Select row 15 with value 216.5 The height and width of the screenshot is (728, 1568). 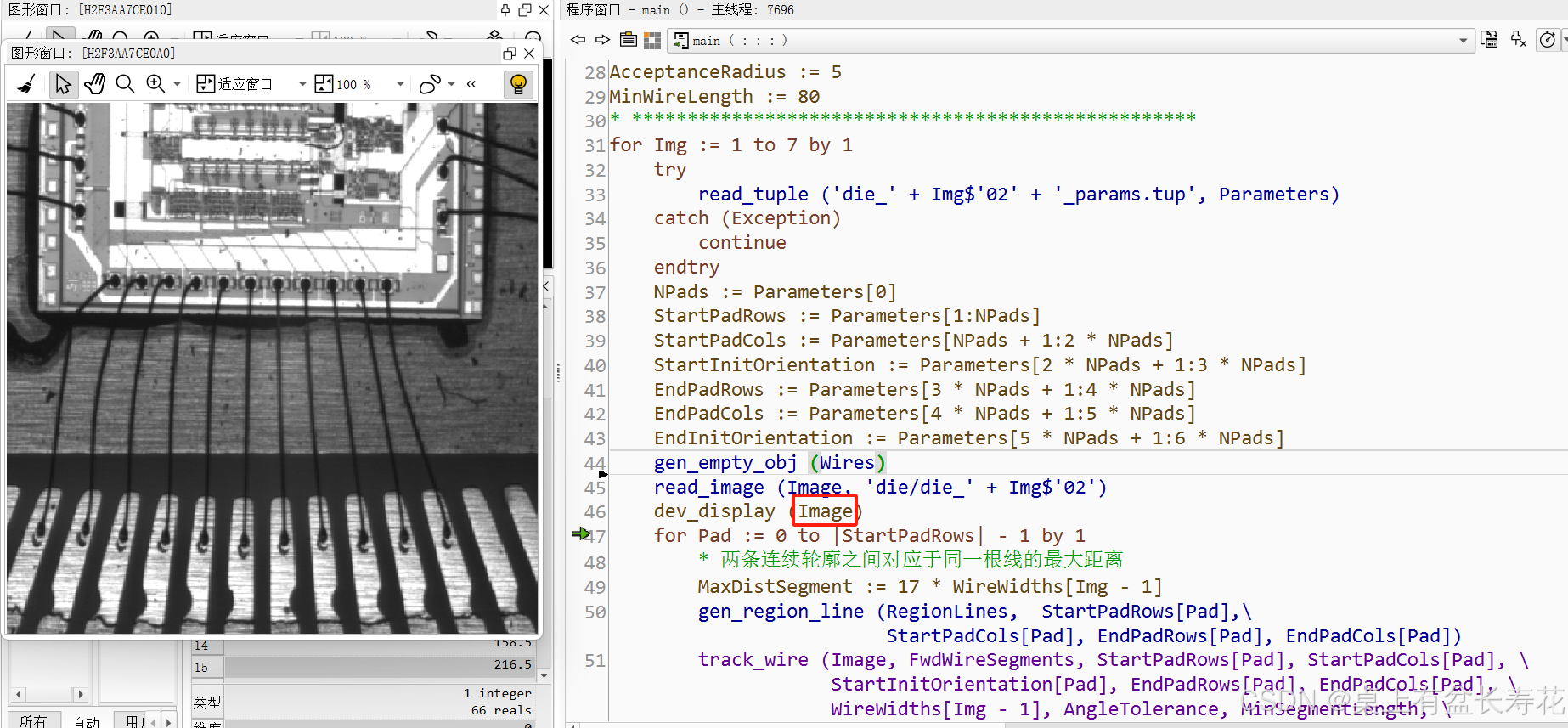point(364,667)
